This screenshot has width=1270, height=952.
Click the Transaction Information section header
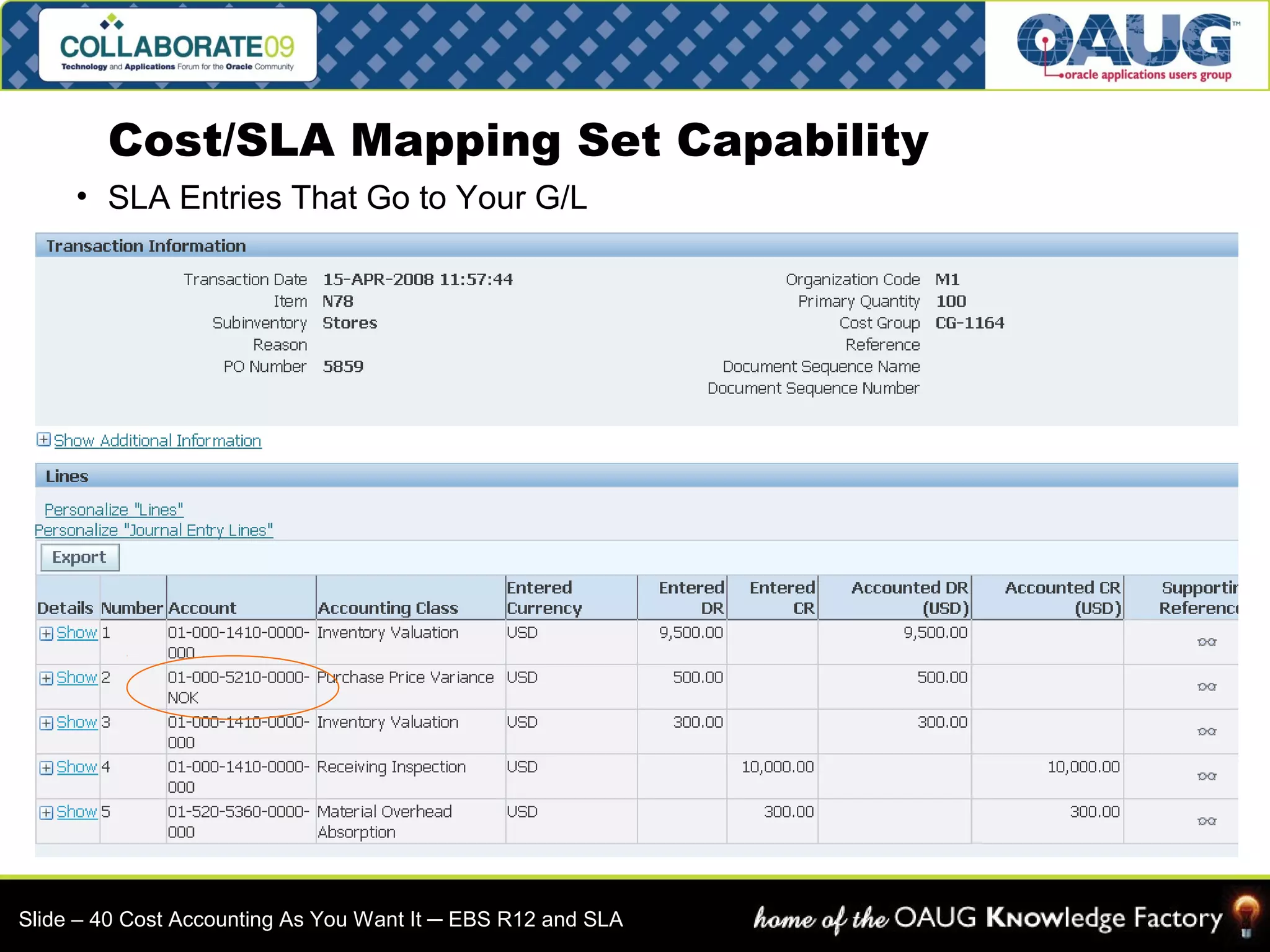[x=637, y=245]
